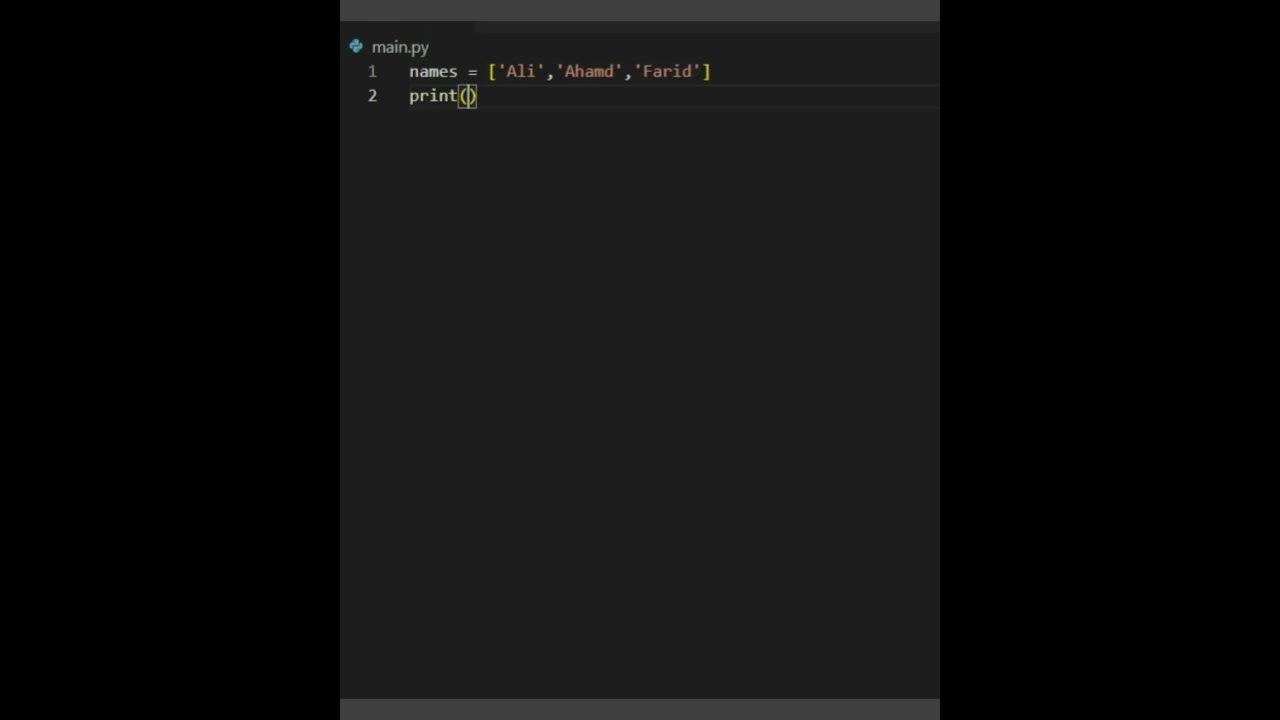This screenshot has width=1280, height=720.
Task: Click line number 2 in gutter
Action: (372, 95)
